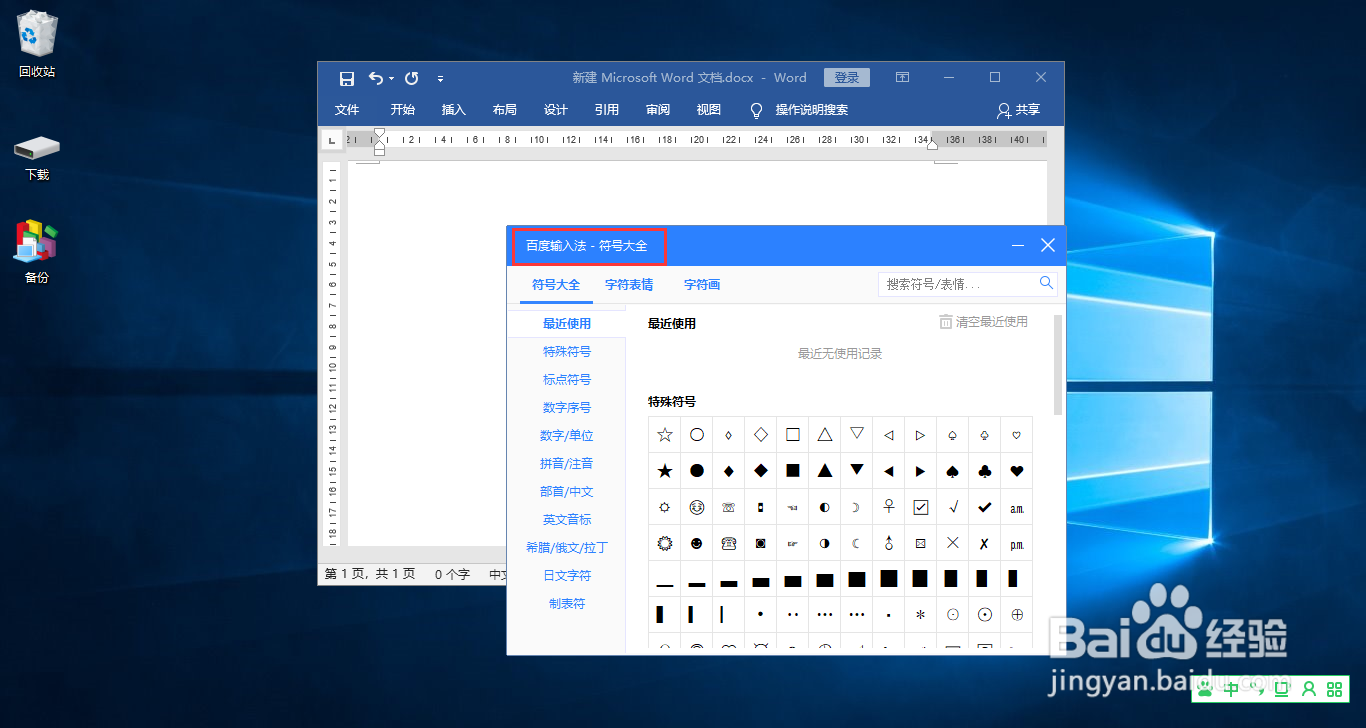Click the Baidu paw logo on IME bar
The image size is (1366, 728).
click(1206, 689)
